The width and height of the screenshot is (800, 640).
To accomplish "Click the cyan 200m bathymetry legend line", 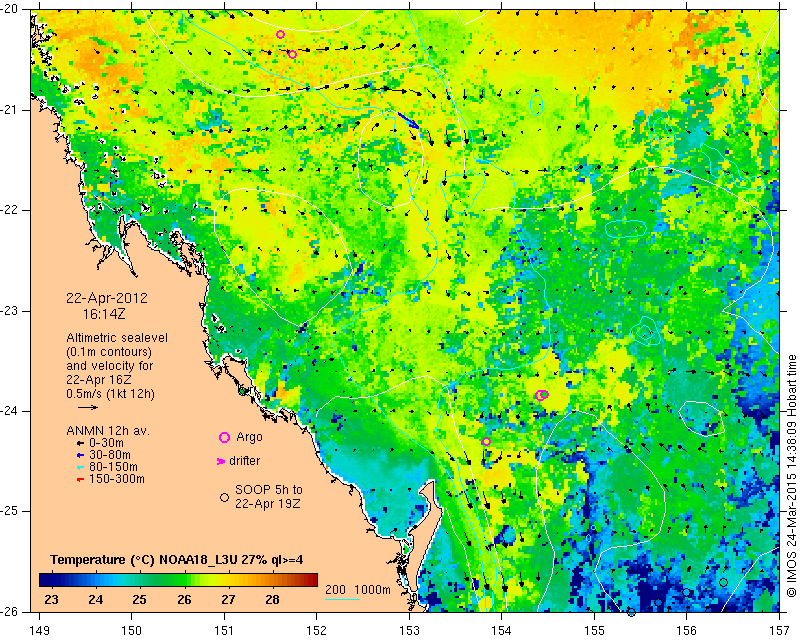I will coord(342,599).
